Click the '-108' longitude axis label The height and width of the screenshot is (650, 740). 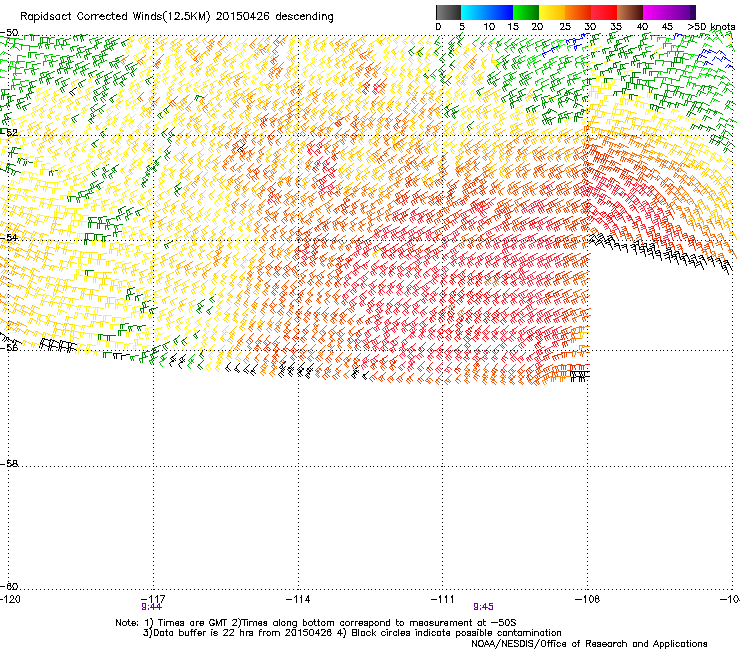point(588,599)
